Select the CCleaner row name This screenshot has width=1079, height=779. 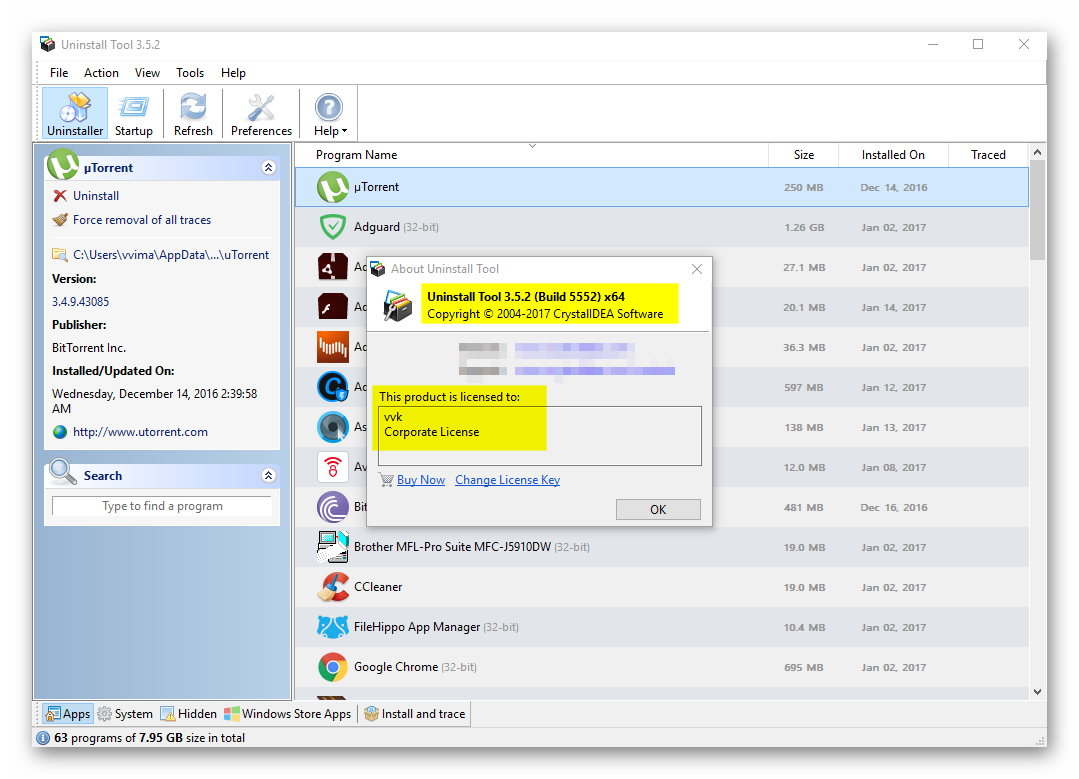pos(378,587)
